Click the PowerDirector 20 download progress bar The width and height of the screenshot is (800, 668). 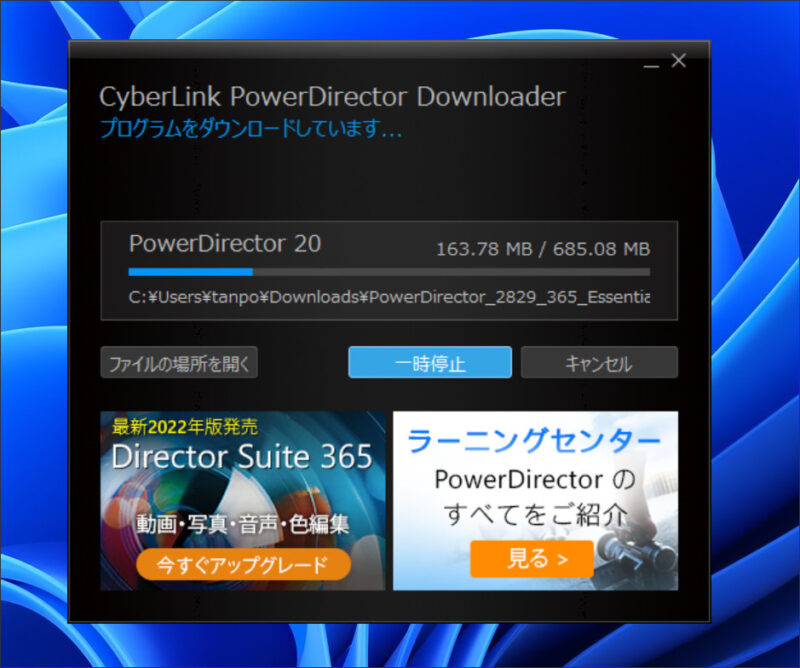[x=389, y=272]
